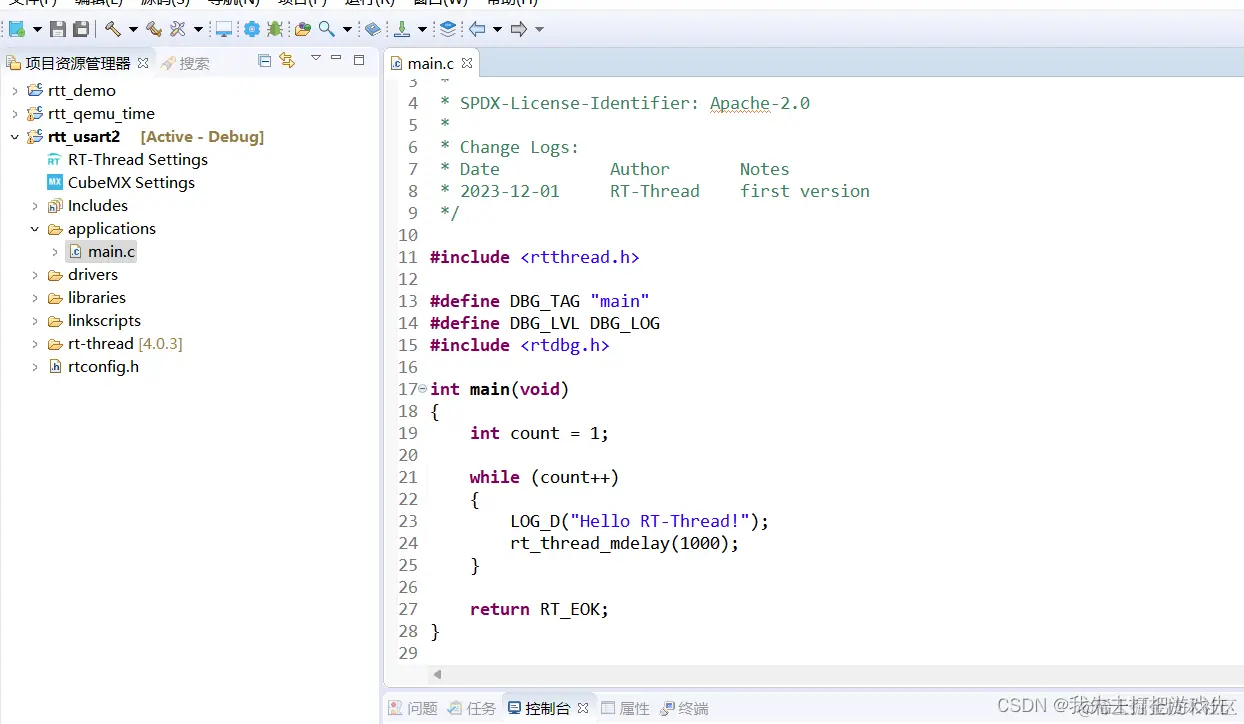Click the Save All toolbar icon
1244x724 pixels.
pyautogui.click(x=81, y=29)
